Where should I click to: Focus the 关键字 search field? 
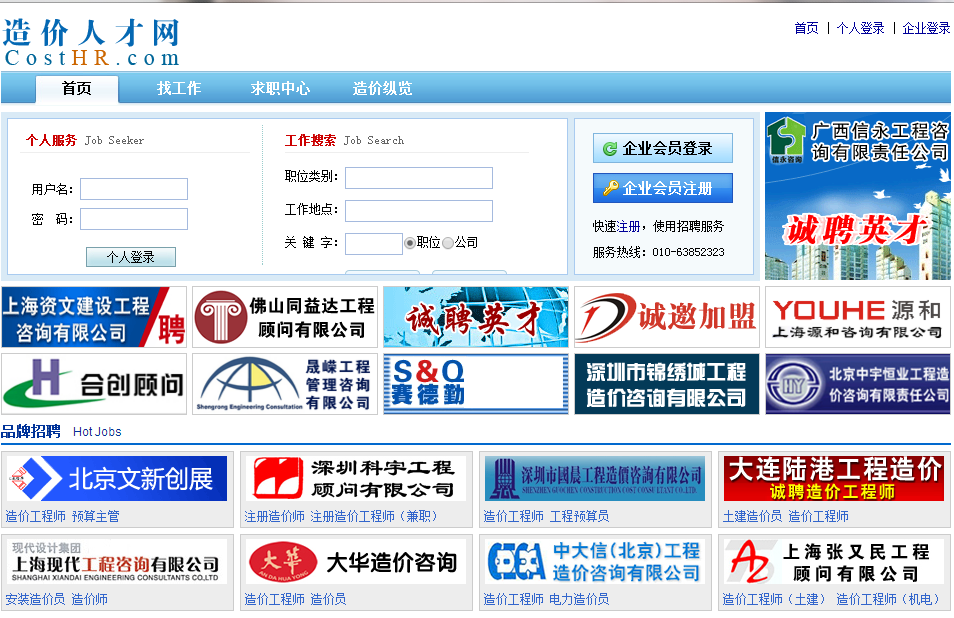click(374, 243)
